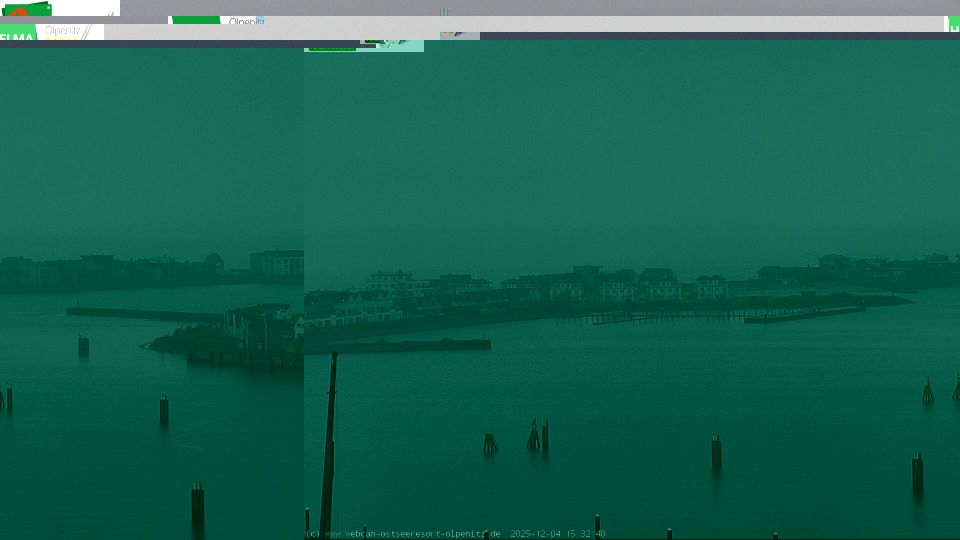Click the mooring piling at the far right bottom
Viewport: 960px width, 540px height.
(917, 472)
